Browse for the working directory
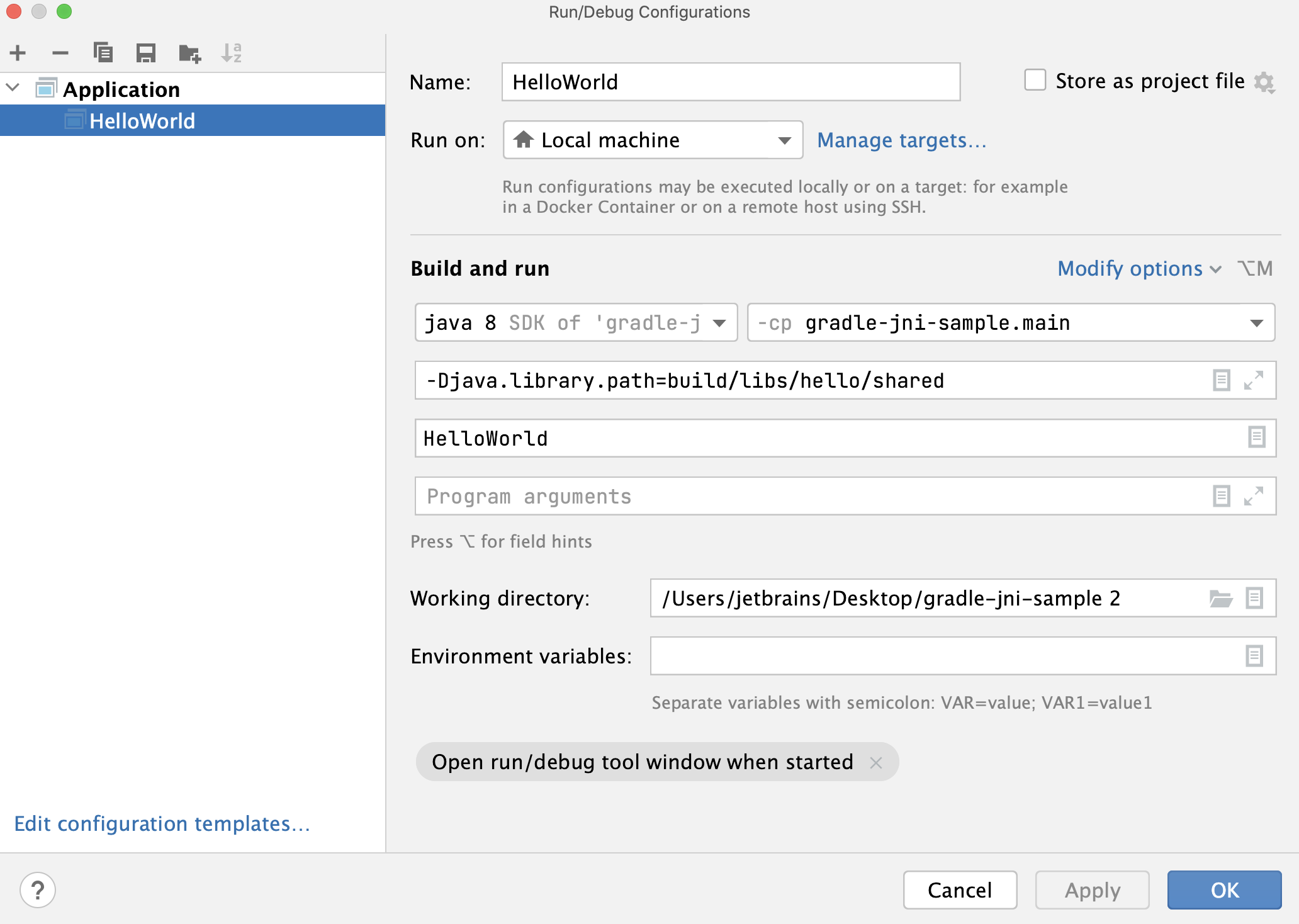 1221,598
